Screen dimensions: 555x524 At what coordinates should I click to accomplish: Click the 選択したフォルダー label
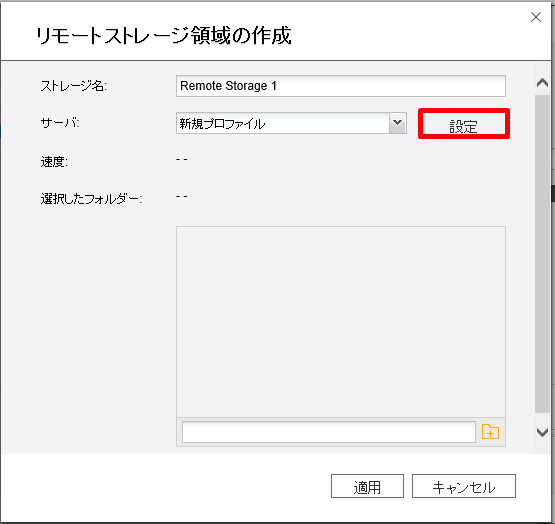pos(91,199)
